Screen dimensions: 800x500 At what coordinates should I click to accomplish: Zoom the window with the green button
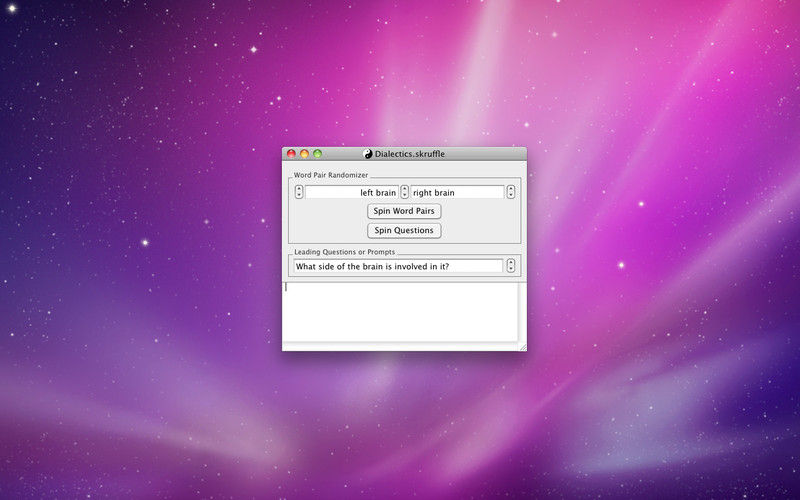click(x=317, y=154)
